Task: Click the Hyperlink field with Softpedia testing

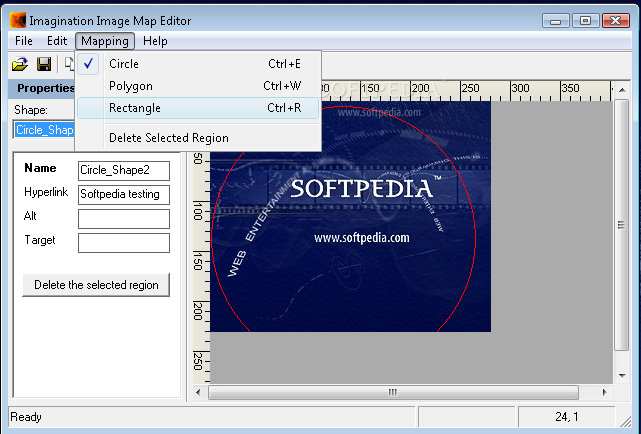Action: tap(124, 195)
